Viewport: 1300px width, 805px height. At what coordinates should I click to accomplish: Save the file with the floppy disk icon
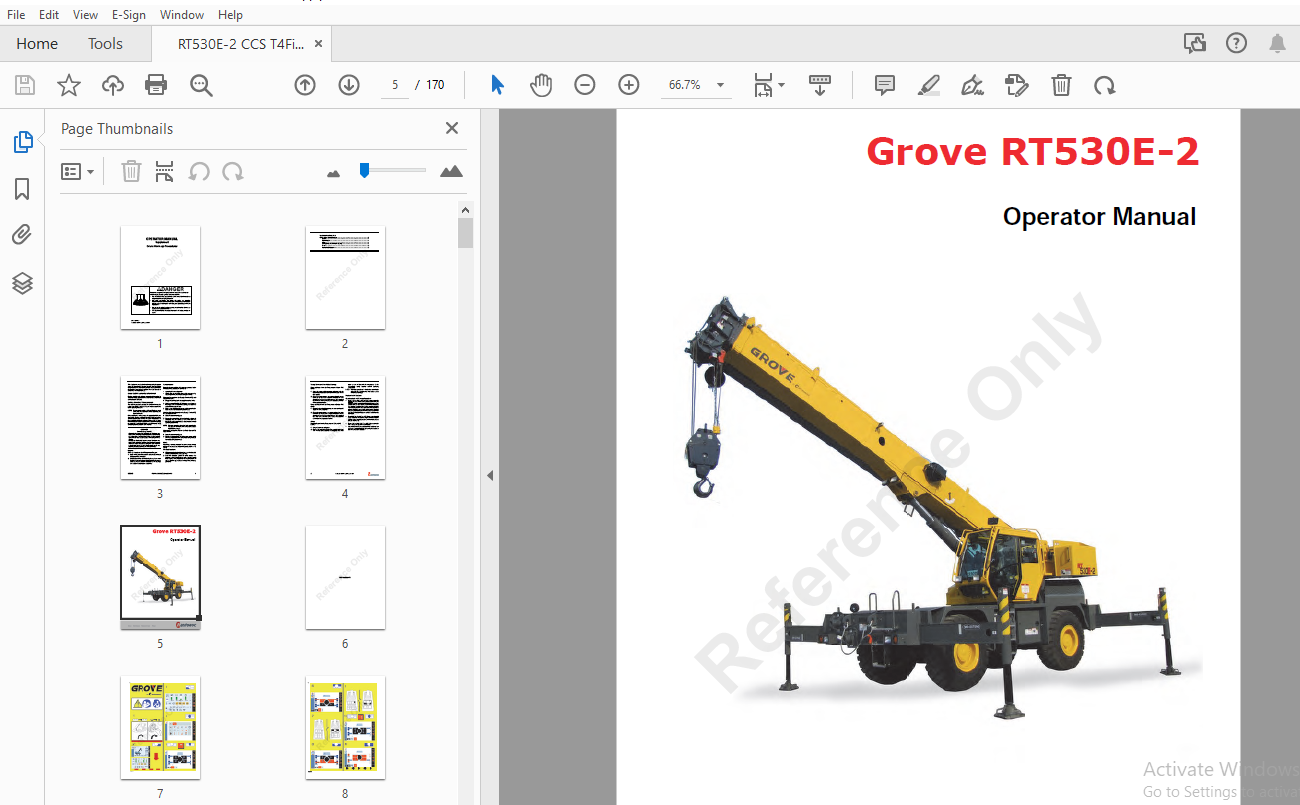(25, 85)
